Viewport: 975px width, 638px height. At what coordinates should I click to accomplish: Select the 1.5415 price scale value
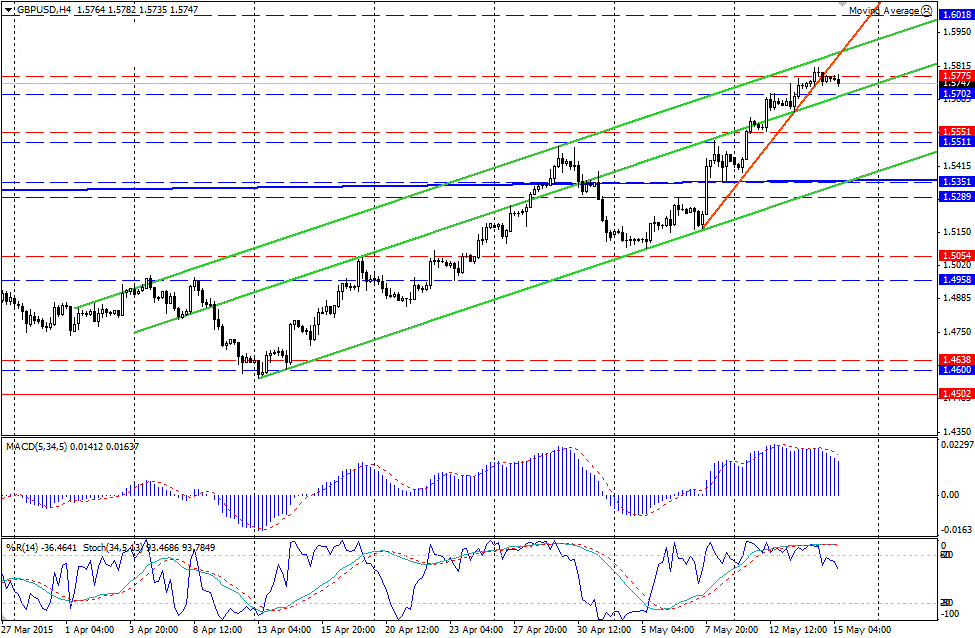point(957,165)
